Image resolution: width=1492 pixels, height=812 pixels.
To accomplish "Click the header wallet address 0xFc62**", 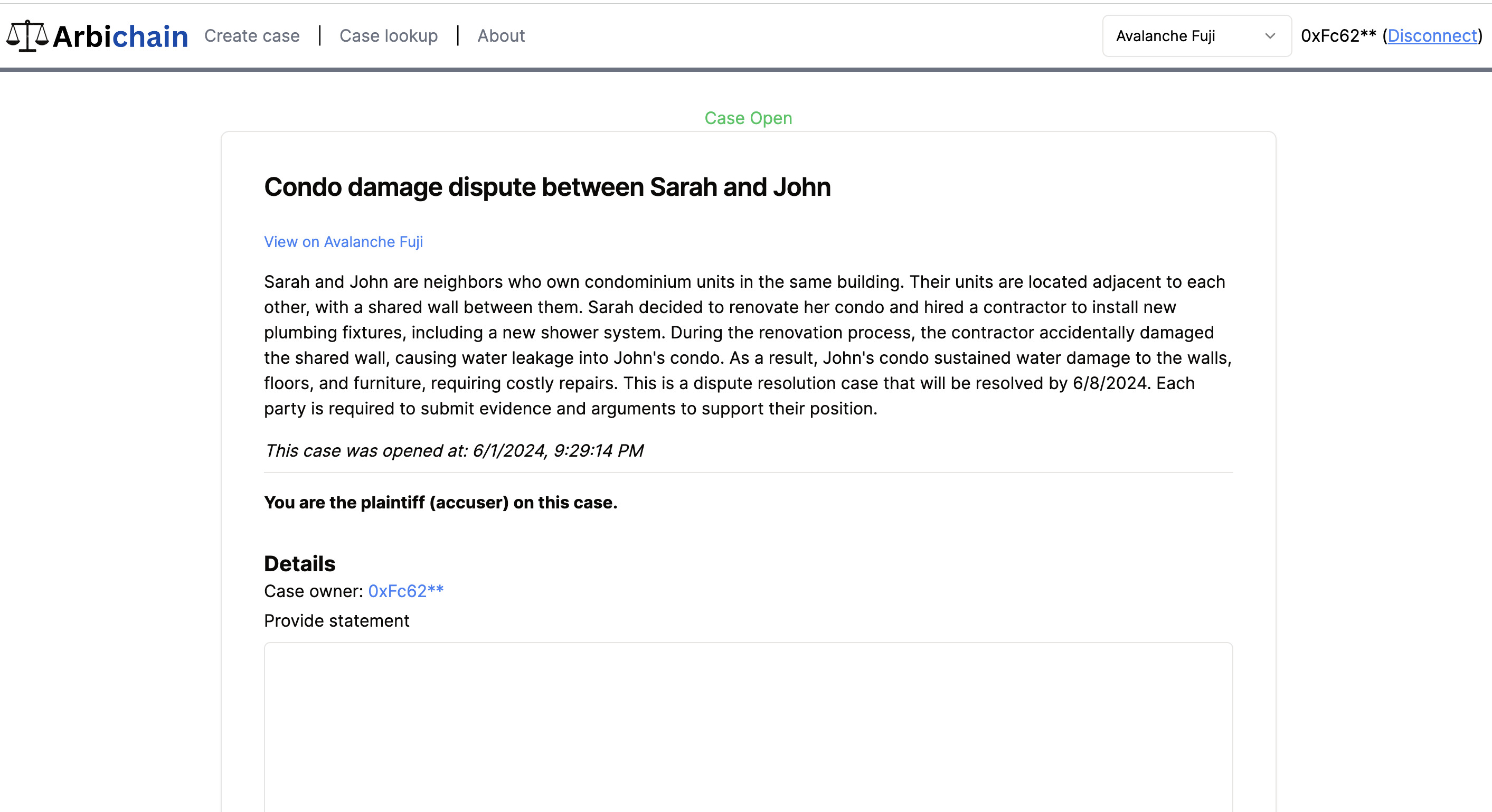I will pyautogui.click(x=1338, y=36).
